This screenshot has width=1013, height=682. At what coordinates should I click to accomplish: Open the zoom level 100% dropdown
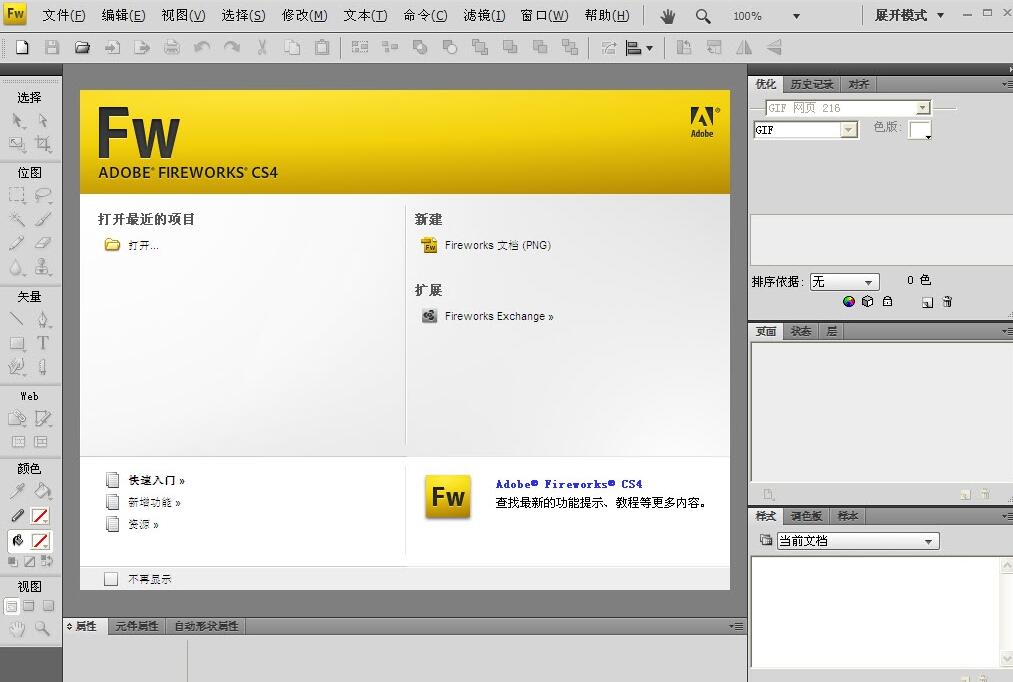tap(796, 16)
